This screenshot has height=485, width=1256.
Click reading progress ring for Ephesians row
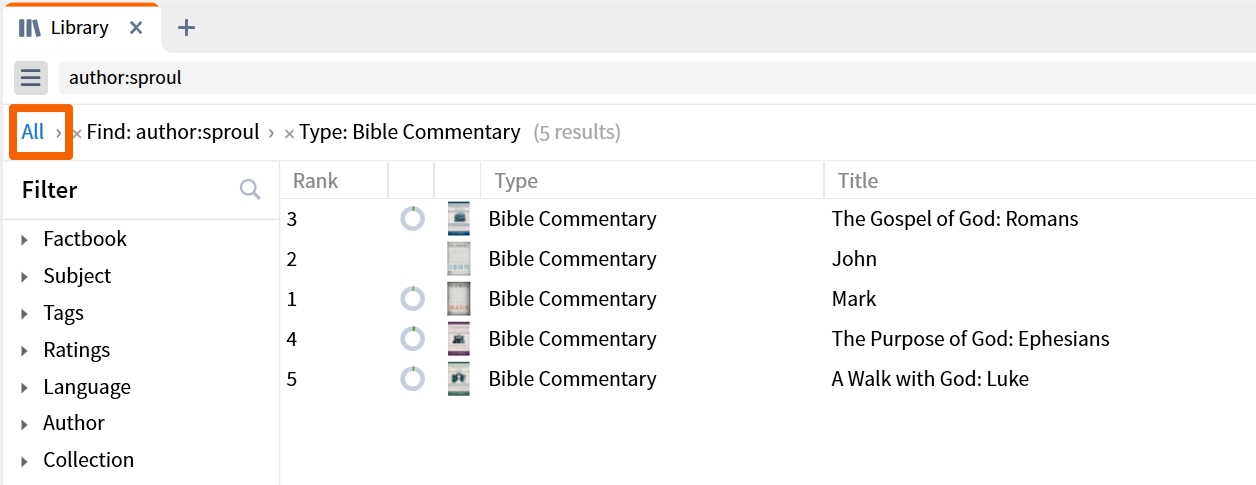click(x=412, y=339)
